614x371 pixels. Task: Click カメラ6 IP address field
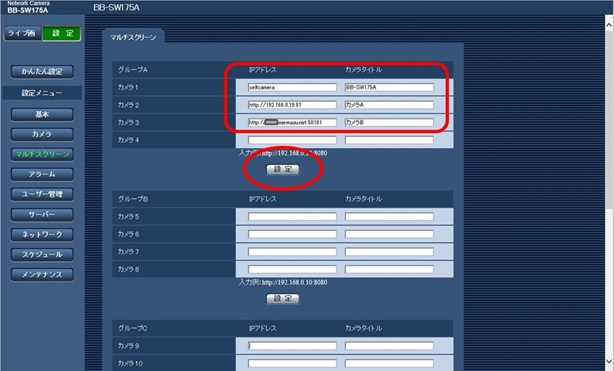pos(292,234)
